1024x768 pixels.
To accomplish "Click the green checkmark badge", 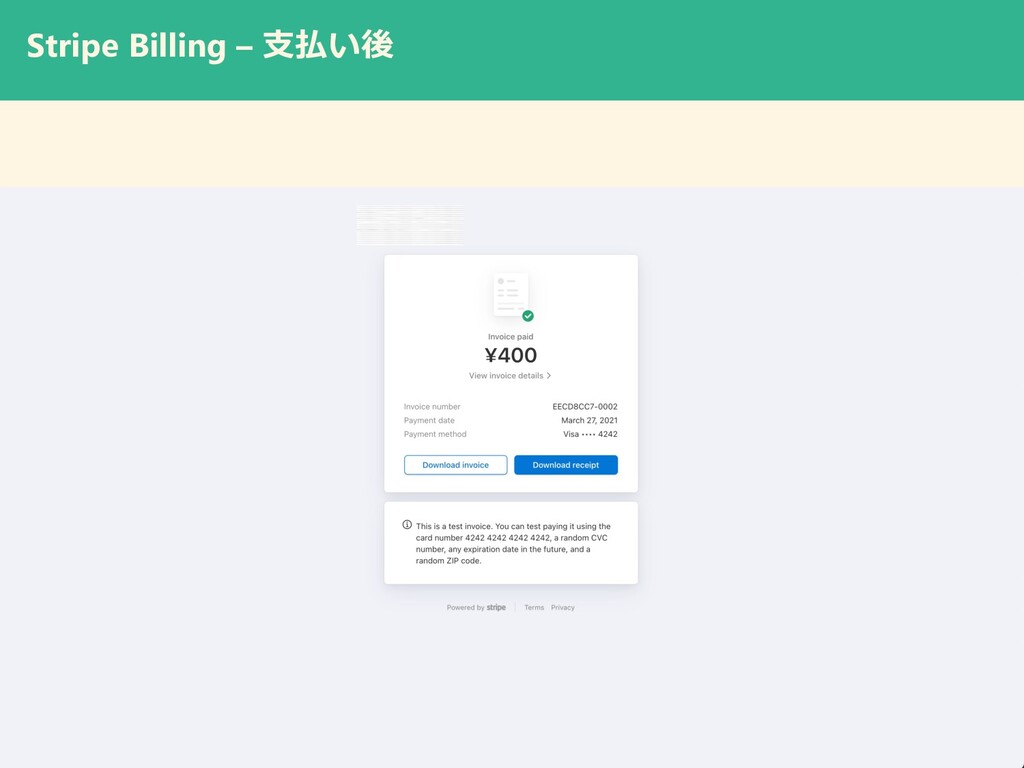I will (x=528, y=316).
